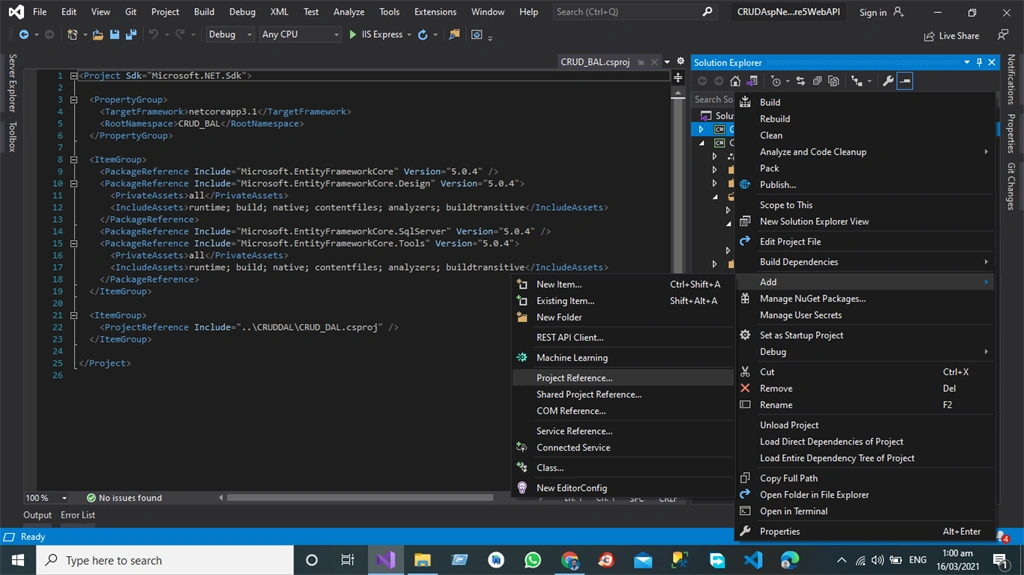Click the CRUD_BAL.csproj editor tab
1024x575 pixels.
(x=594, y=61)
